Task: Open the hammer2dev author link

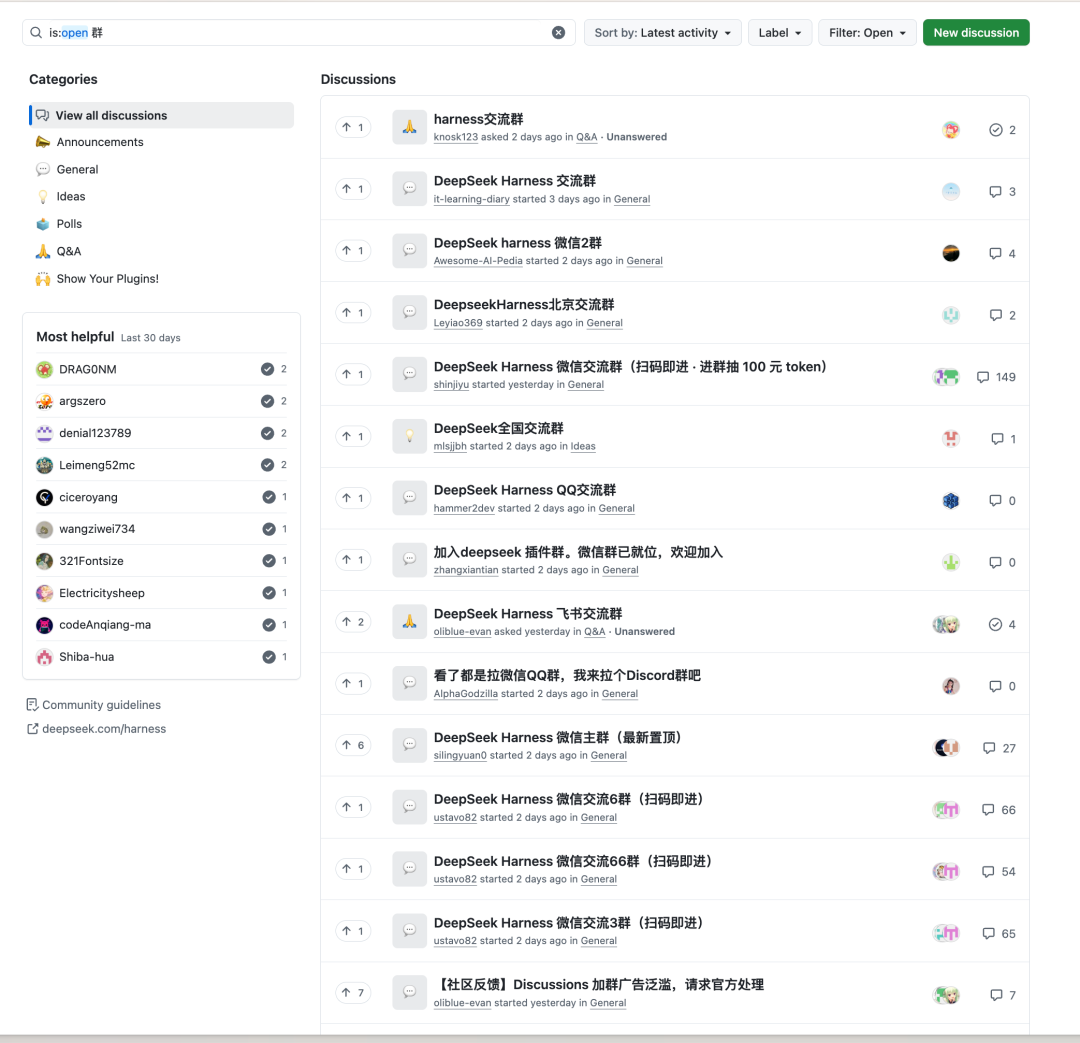Action: pyautogui.click(x=464, y=508)
